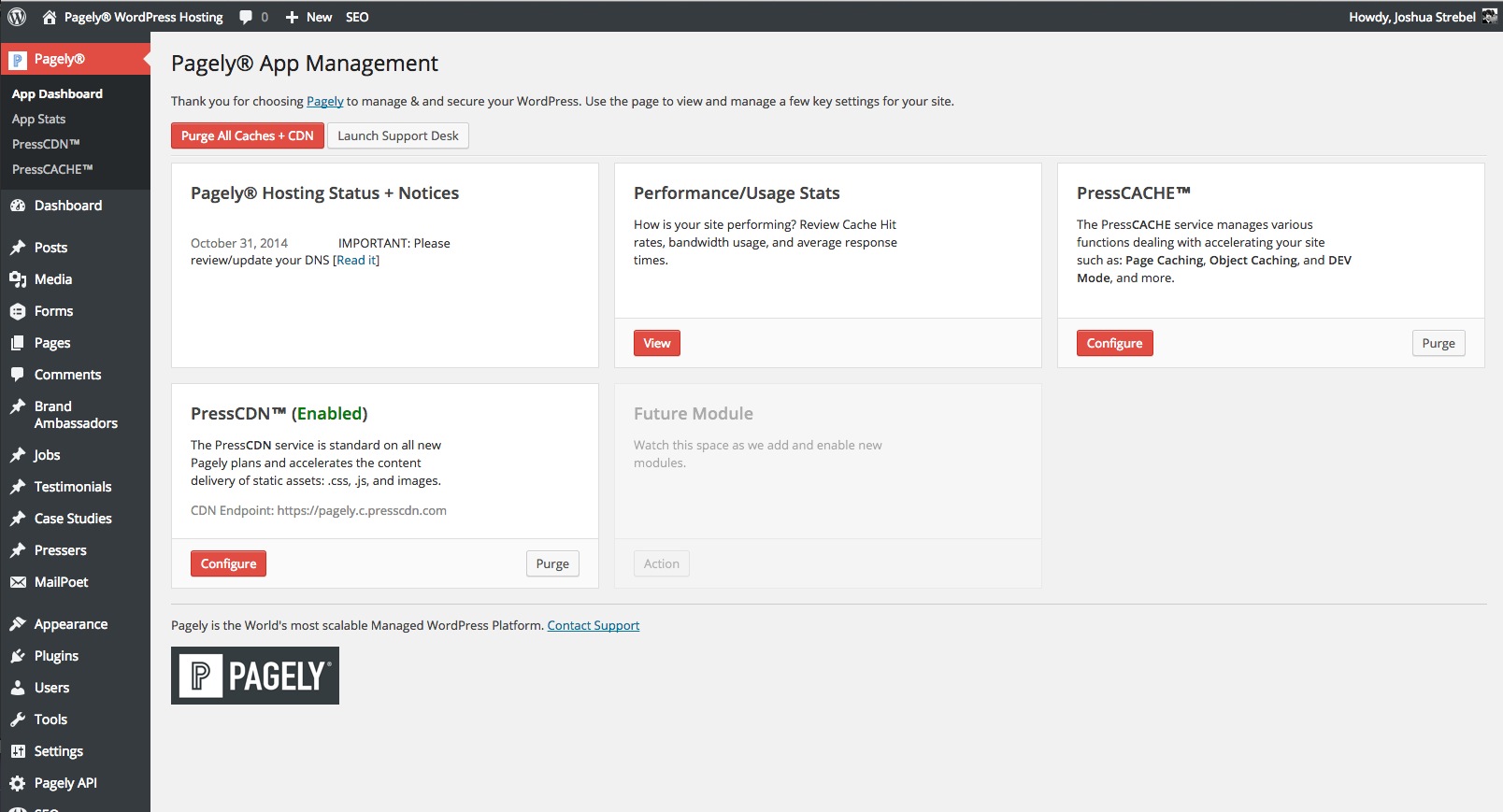
Task: Open the Media library label
Action: click(x=53, y=279)
